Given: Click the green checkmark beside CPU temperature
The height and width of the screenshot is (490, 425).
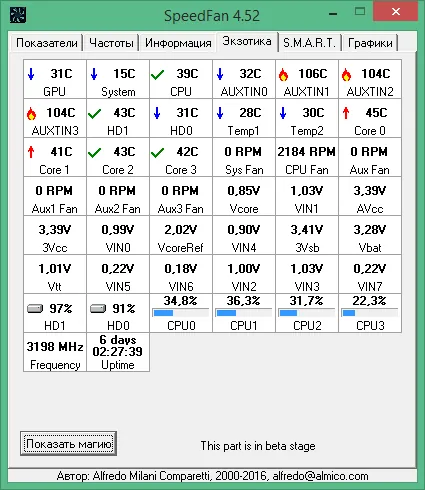Looking at the screenshot, I should (157, 75).
